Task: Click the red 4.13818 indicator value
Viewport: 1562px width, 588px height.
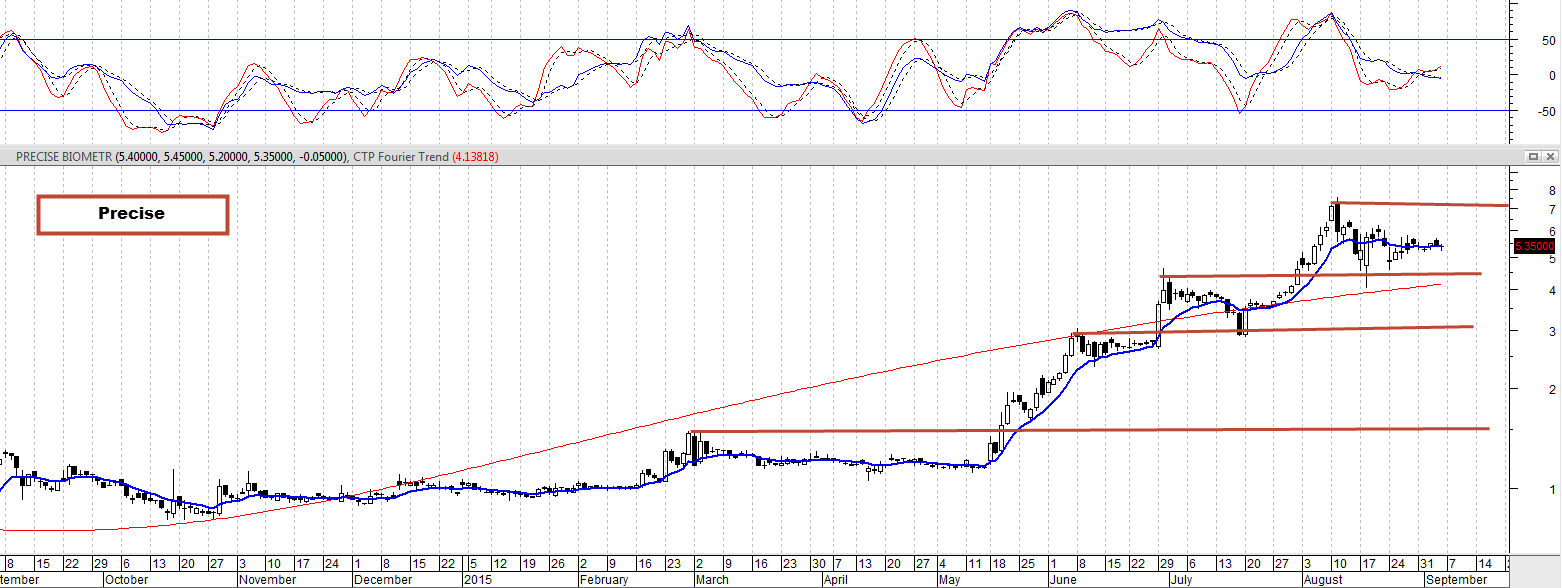Action: click(476, 157)
